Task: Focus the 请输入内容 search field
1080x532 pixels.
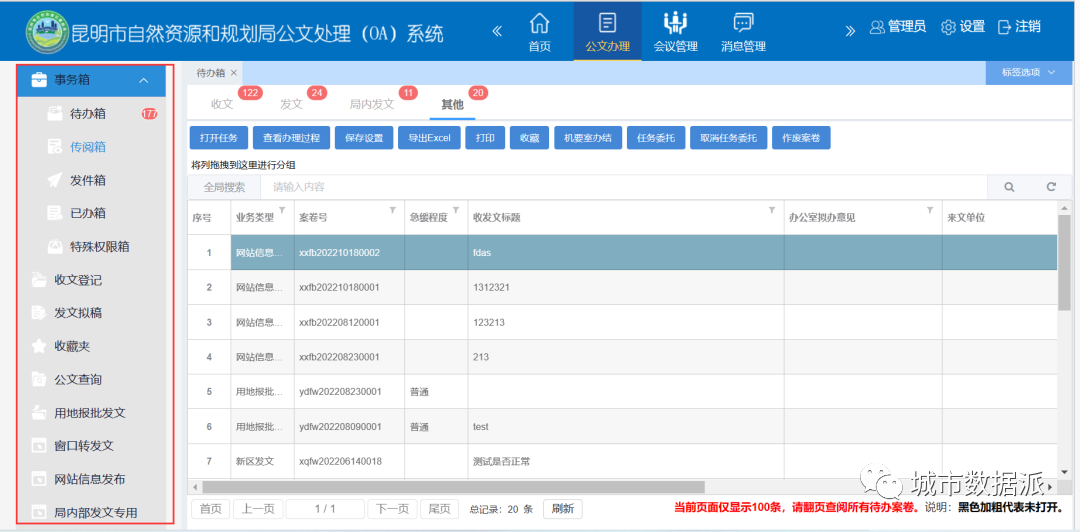Action: click(x=623, y=187)
